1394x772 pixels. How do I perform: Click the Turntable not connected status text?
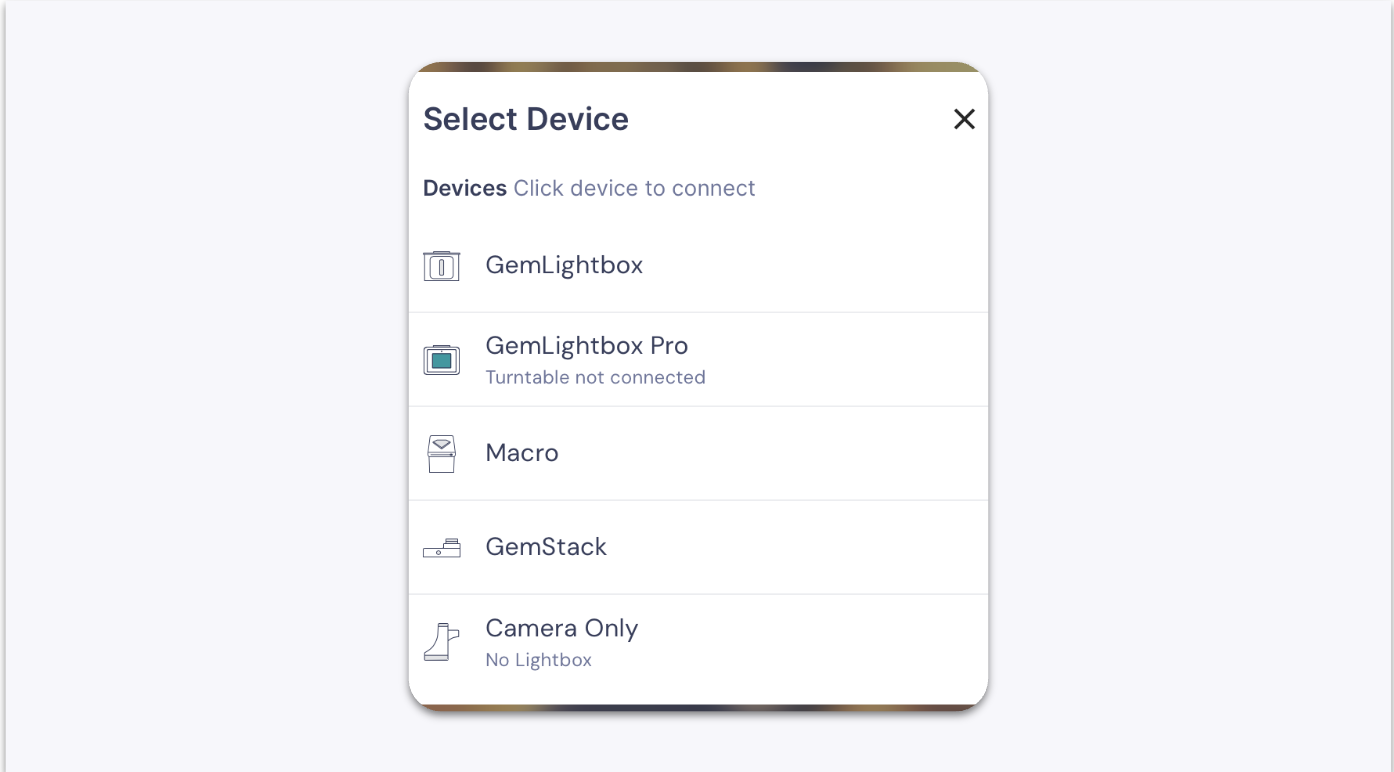point(595,377)
